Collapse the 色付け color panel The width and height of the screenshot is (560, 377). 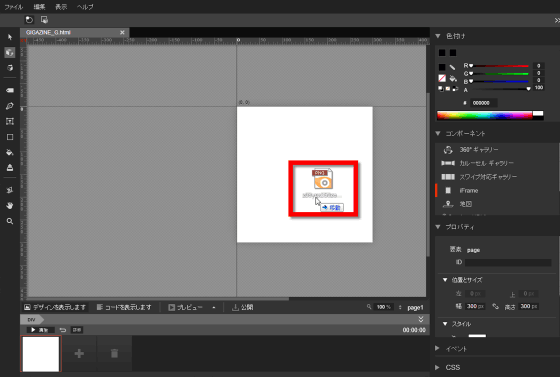[438, 36]
